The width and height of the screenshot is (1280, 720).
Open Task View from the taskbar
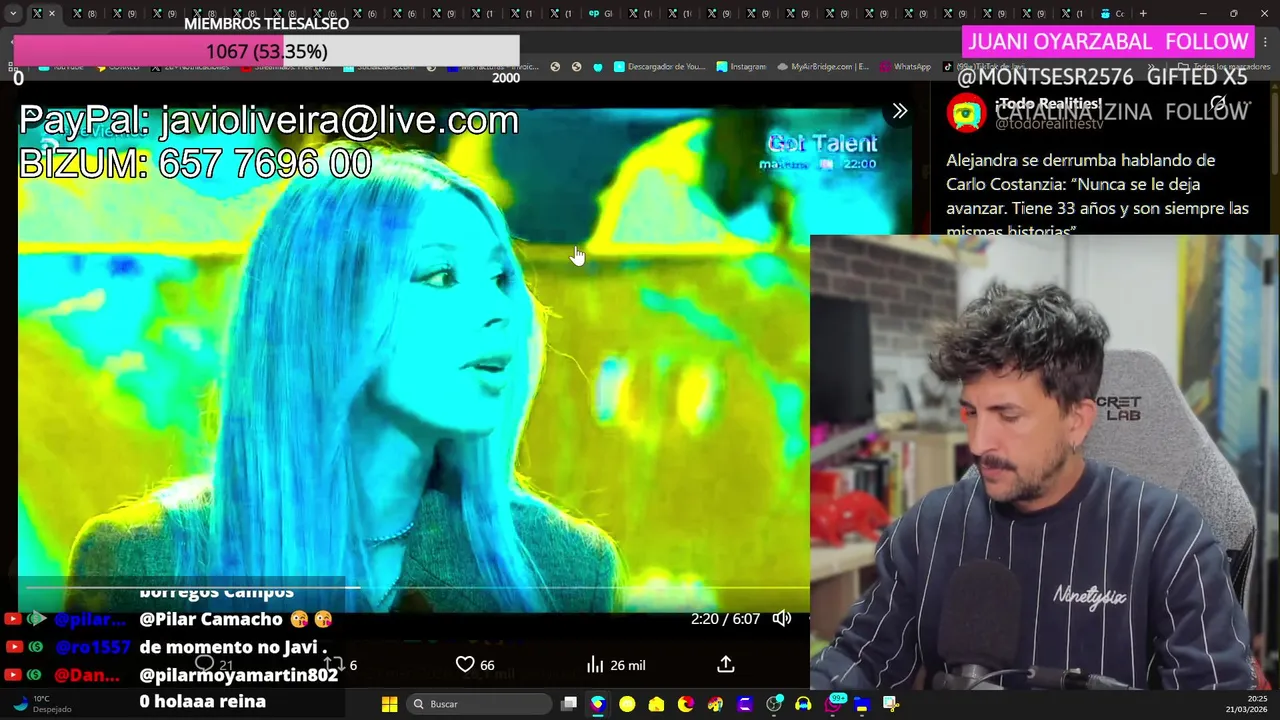(569, 704)
